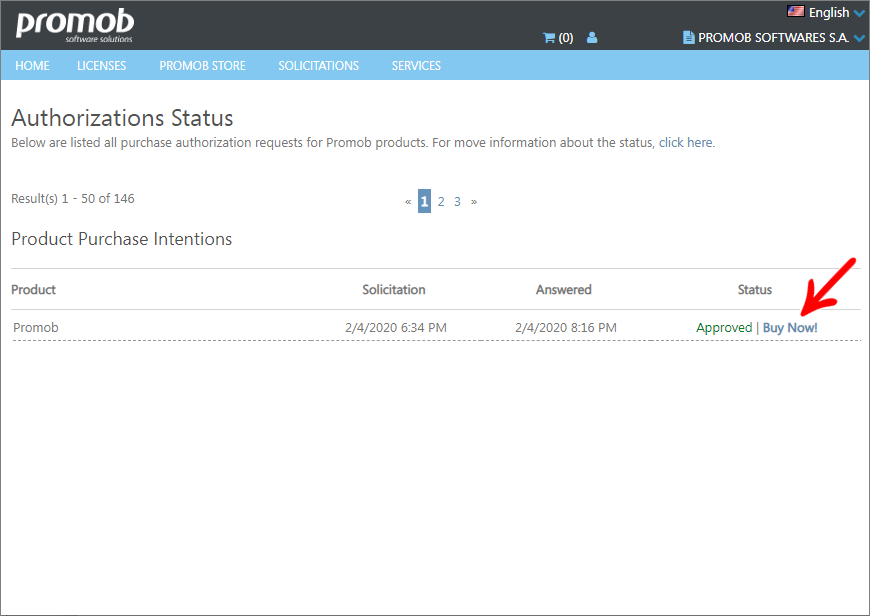Click the Buy Now! link
This screenshot has height=616, width=870.
[790, 327]
